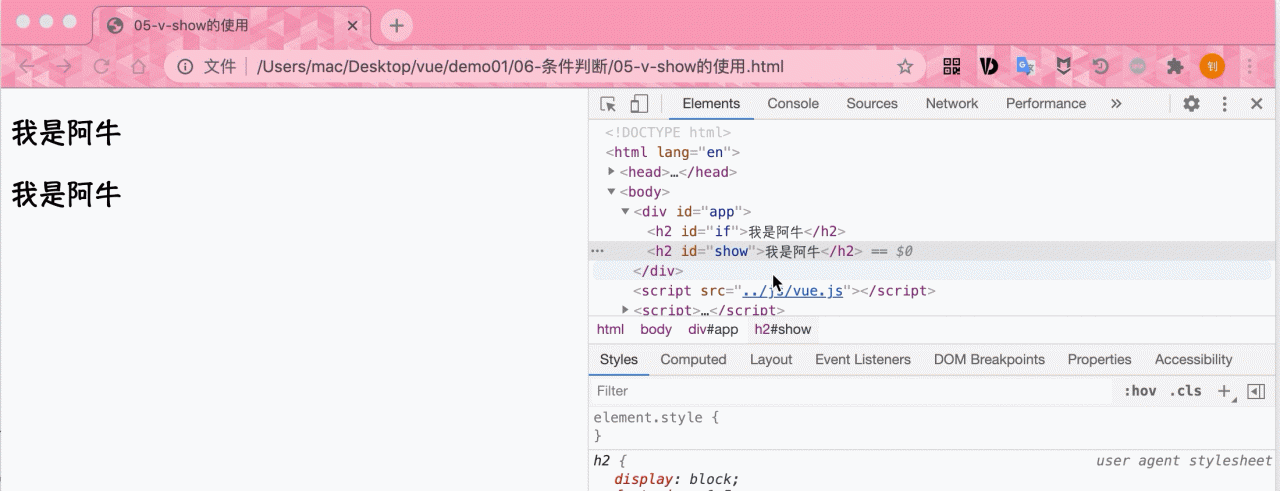Screen dimensions: 1280x491
Task: Click the display: block declaration
Action: click(x=677, y=479)
